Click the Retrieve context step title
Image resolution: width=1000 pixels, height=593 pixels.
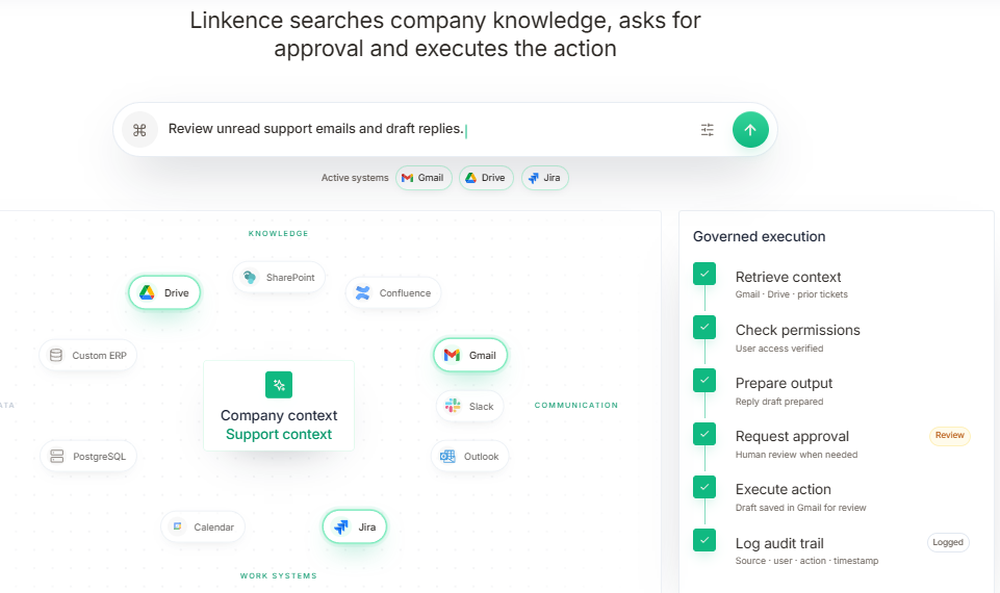[788, 277]
